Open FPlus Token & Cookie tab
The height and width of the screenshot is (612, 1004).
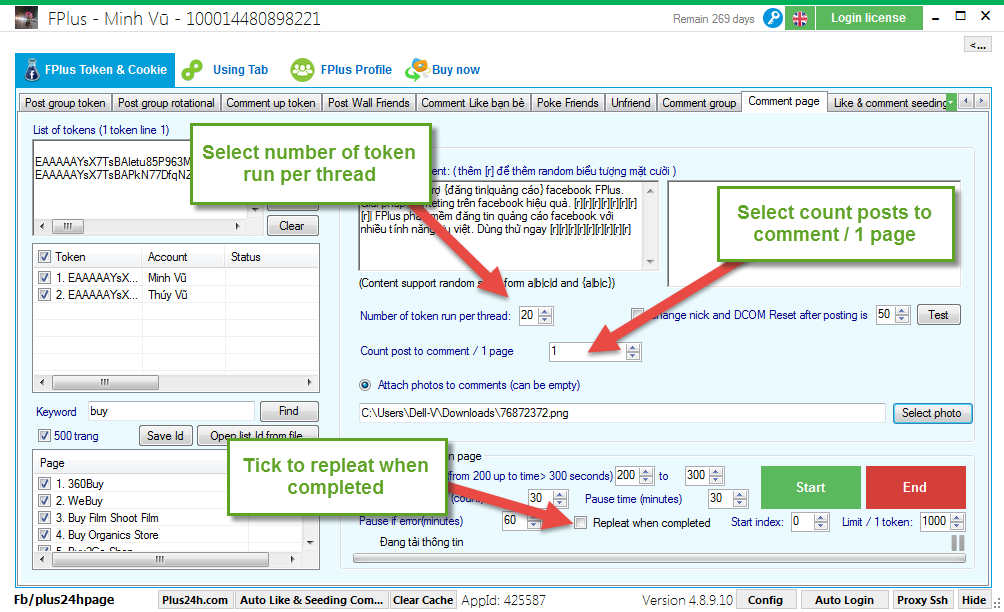pyautogui.click(x=95, y=70)
